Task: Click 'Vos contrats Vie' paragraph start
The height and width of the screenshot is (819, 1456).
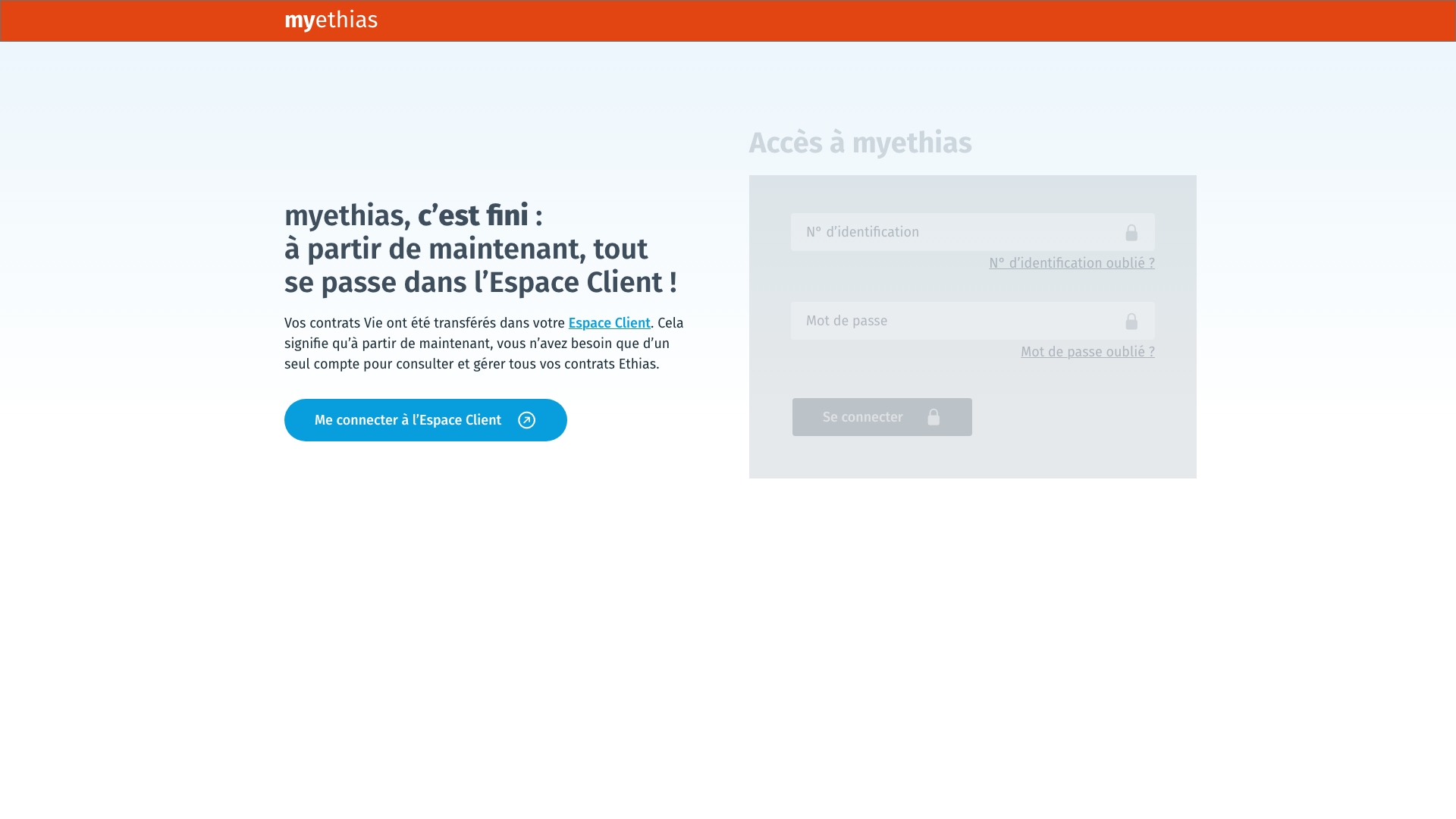Action: pyautogui.click(x=330, y=323)
